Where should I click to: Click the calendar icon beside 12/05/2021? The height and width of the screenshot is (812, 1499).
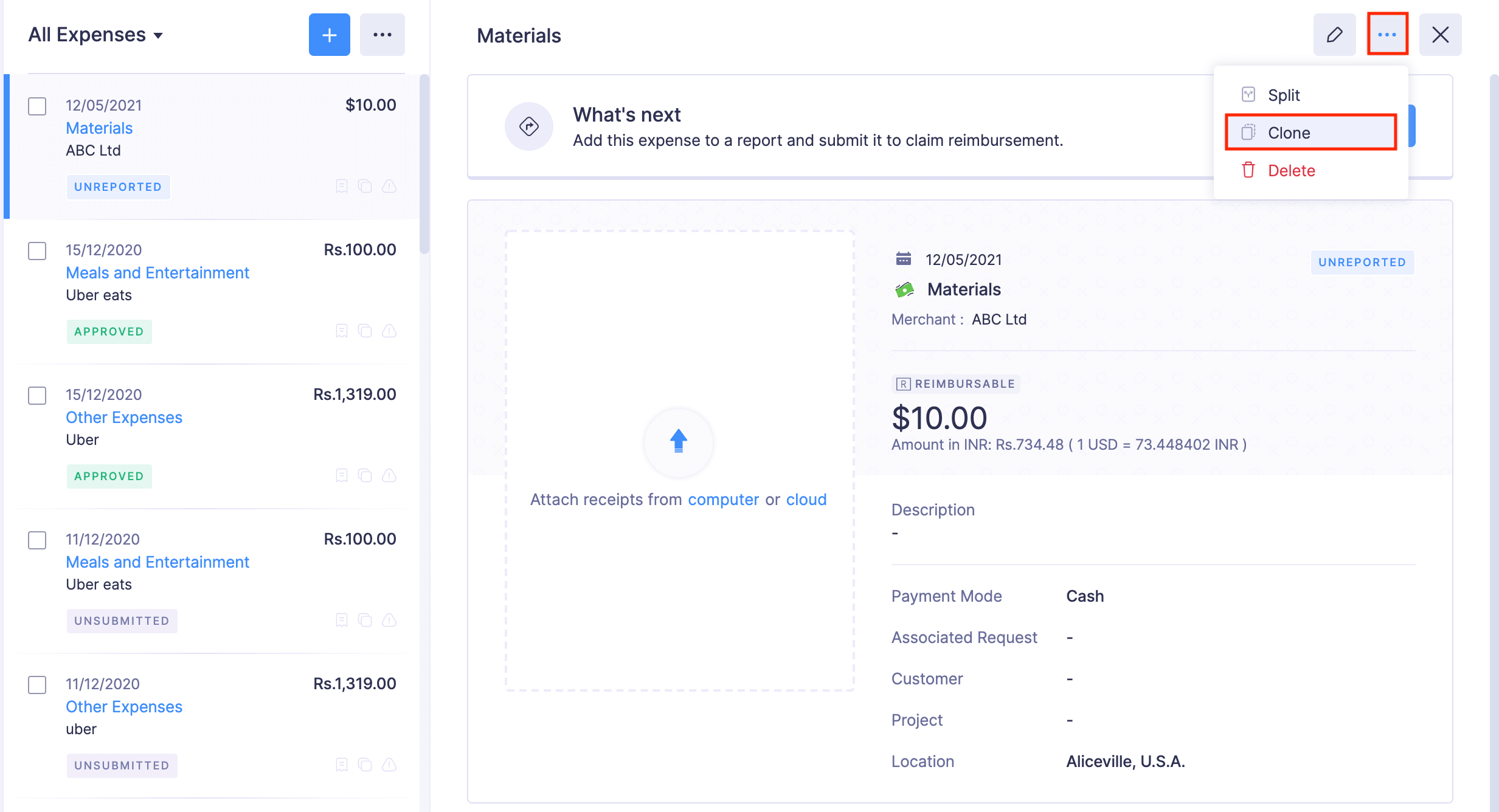(x=903, y=260)
